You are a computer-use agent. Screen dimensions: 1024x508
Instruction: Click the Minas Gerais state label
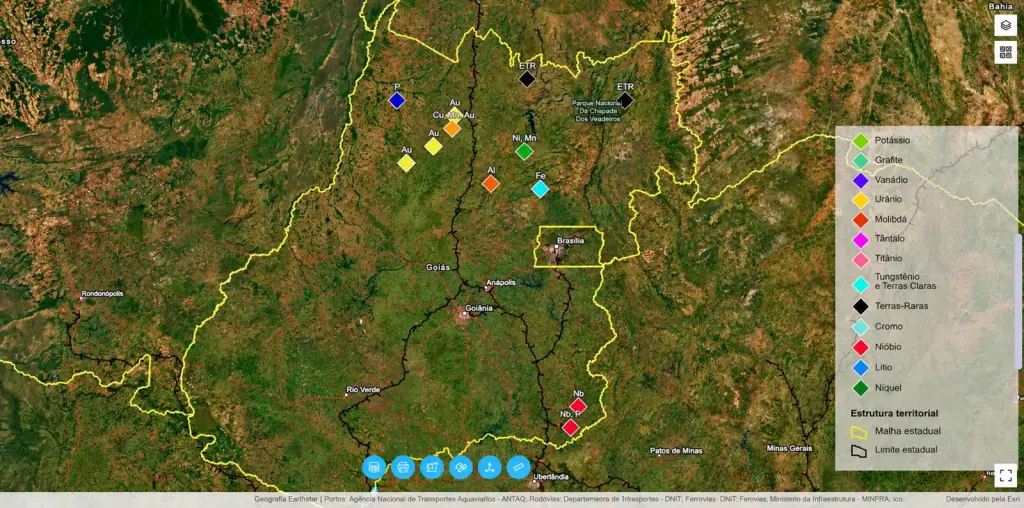(790, 449)
